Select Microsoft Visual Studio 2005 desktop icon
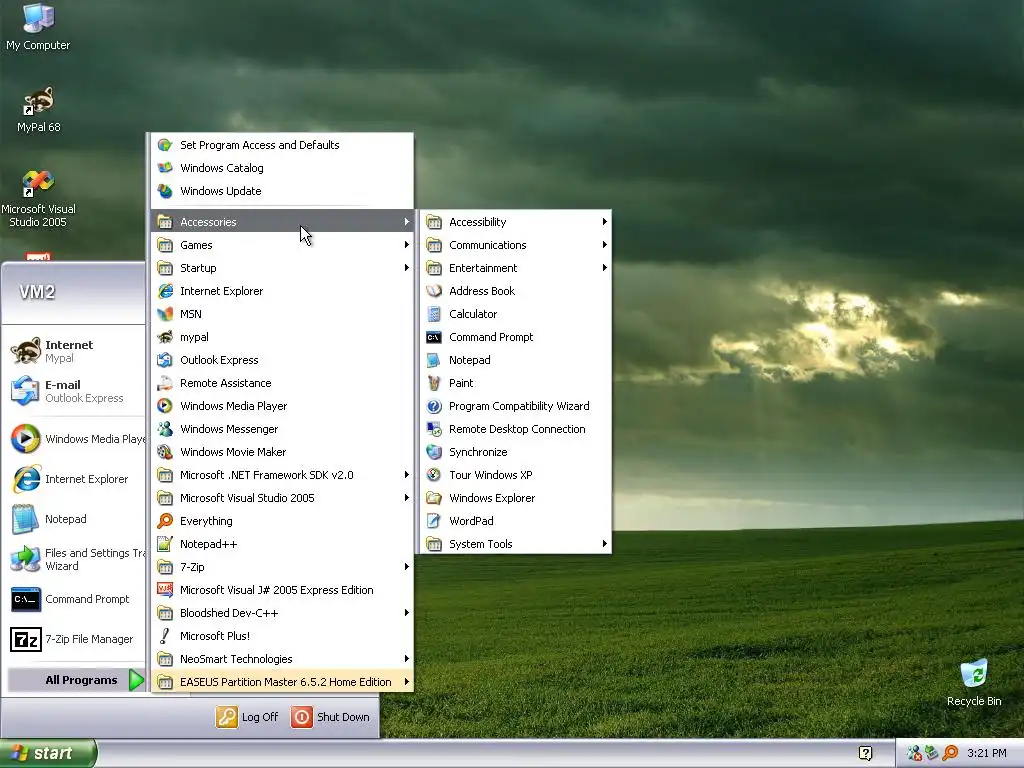 click(x=38, y=199)
